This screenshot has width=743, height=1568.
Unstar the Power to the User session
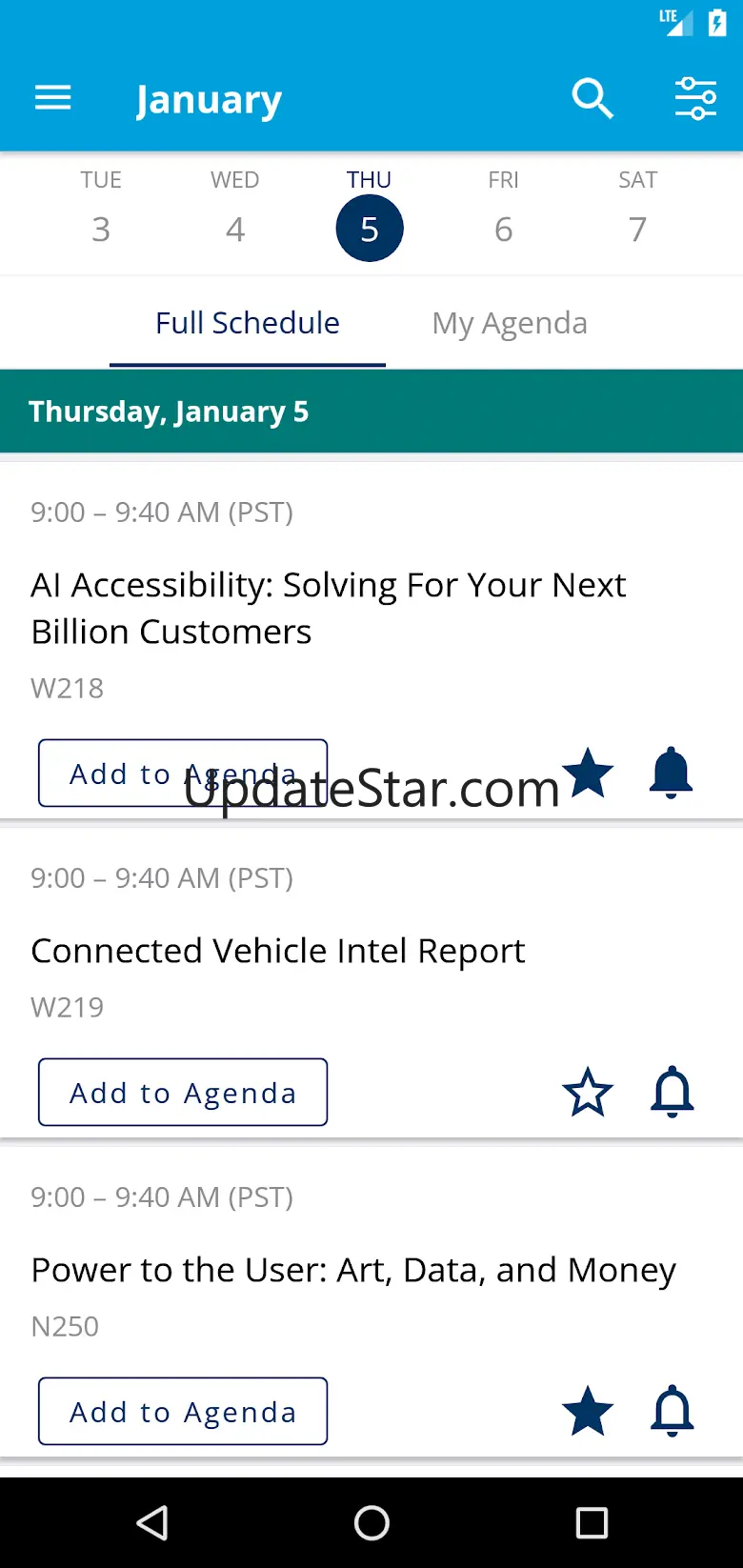588,1411
